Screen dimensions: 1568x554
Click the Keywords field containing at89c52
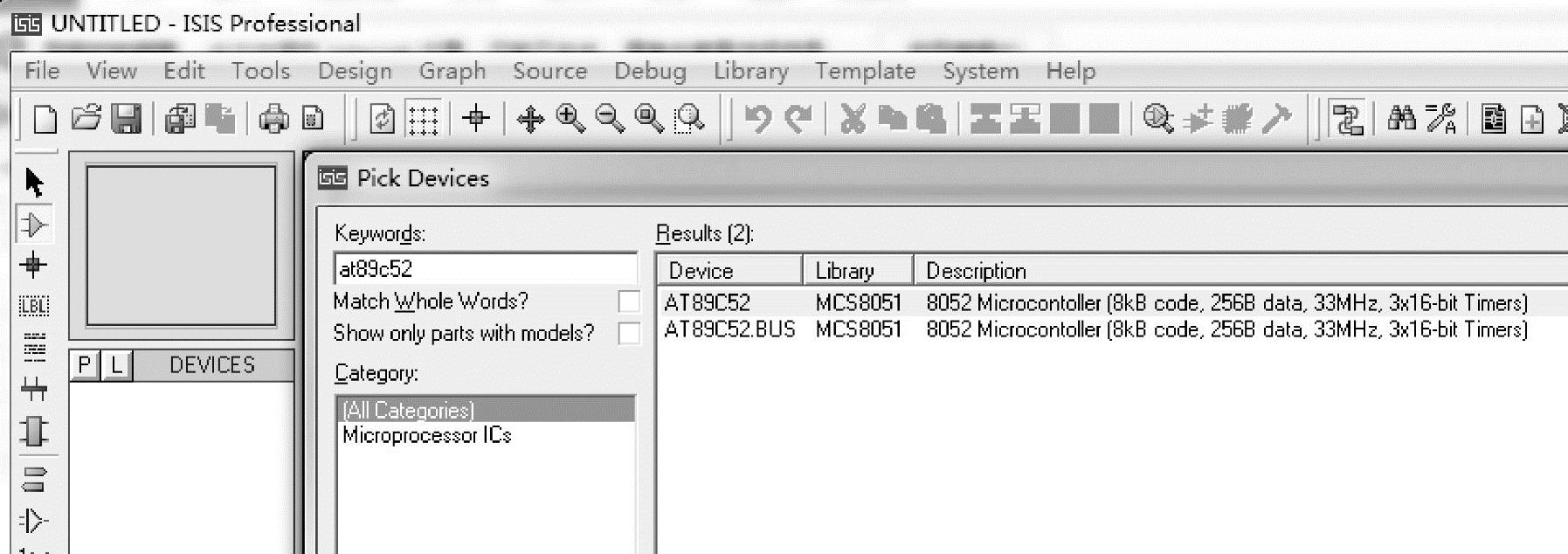coord(486,269)
